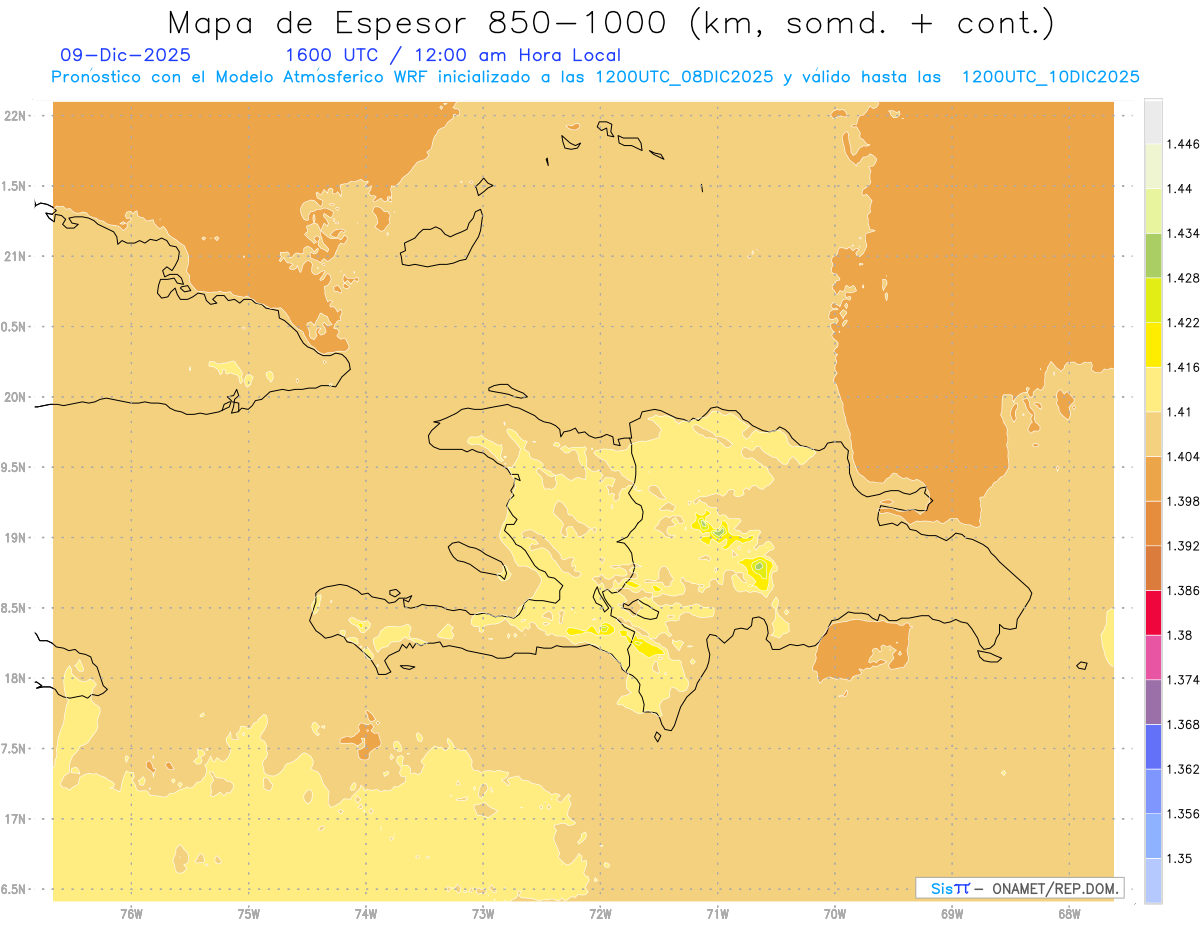Click the '18N' latitude label
This screenshot has width=1200, height=927.
(15, 678)
